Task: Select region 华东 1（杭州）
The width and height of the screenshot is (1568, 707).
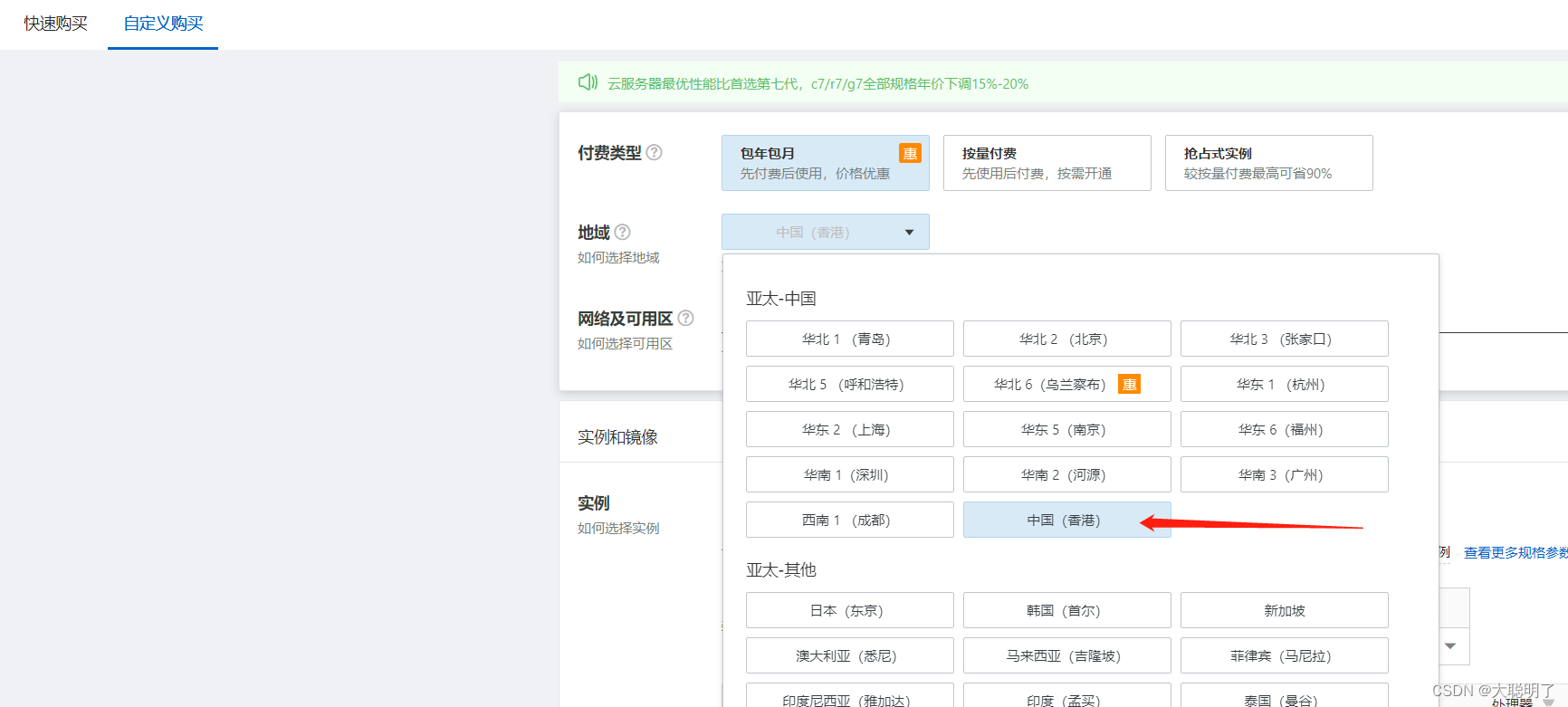Action: [x=1285, y=384]
